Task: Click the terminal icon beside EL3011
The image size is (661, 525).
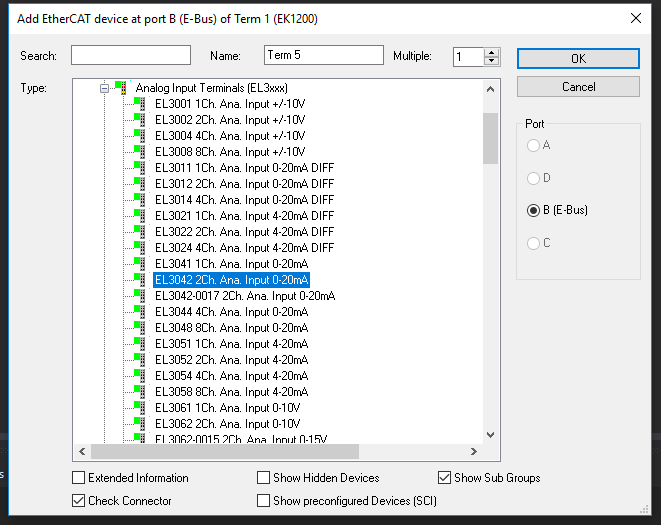Action: tap(140, 167)
